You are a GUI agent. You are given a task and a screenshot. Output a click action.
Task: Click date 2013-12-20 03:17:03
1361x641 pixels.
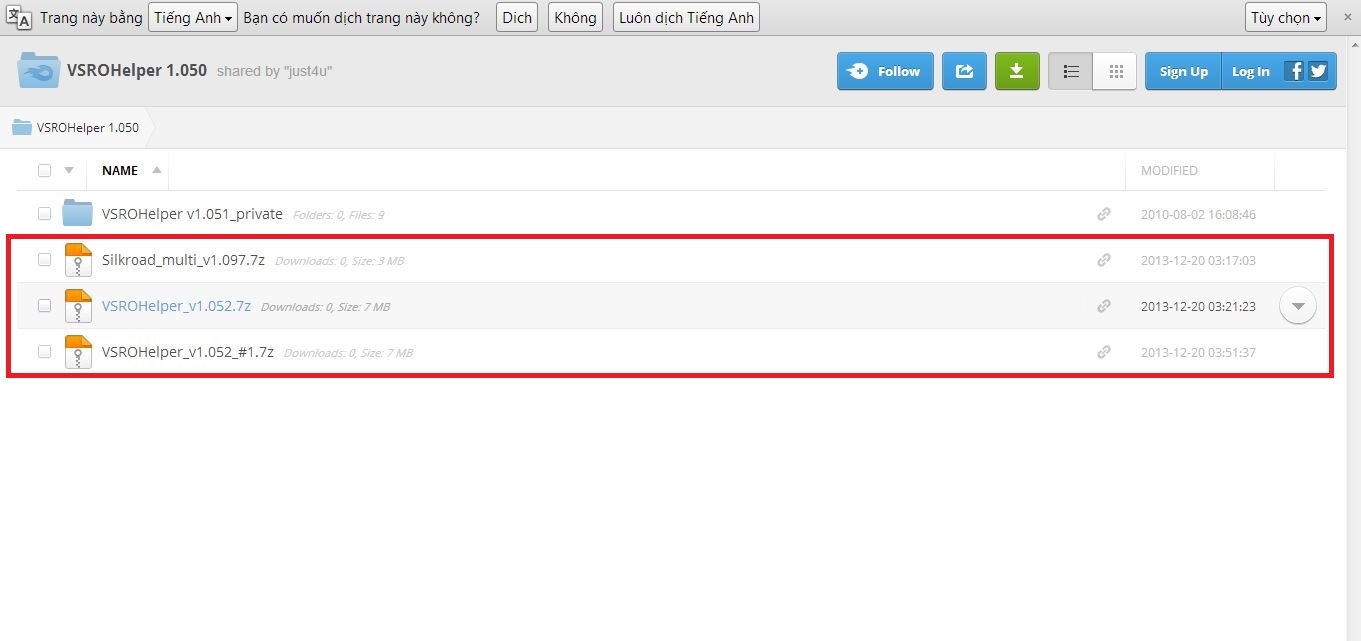1198,260
